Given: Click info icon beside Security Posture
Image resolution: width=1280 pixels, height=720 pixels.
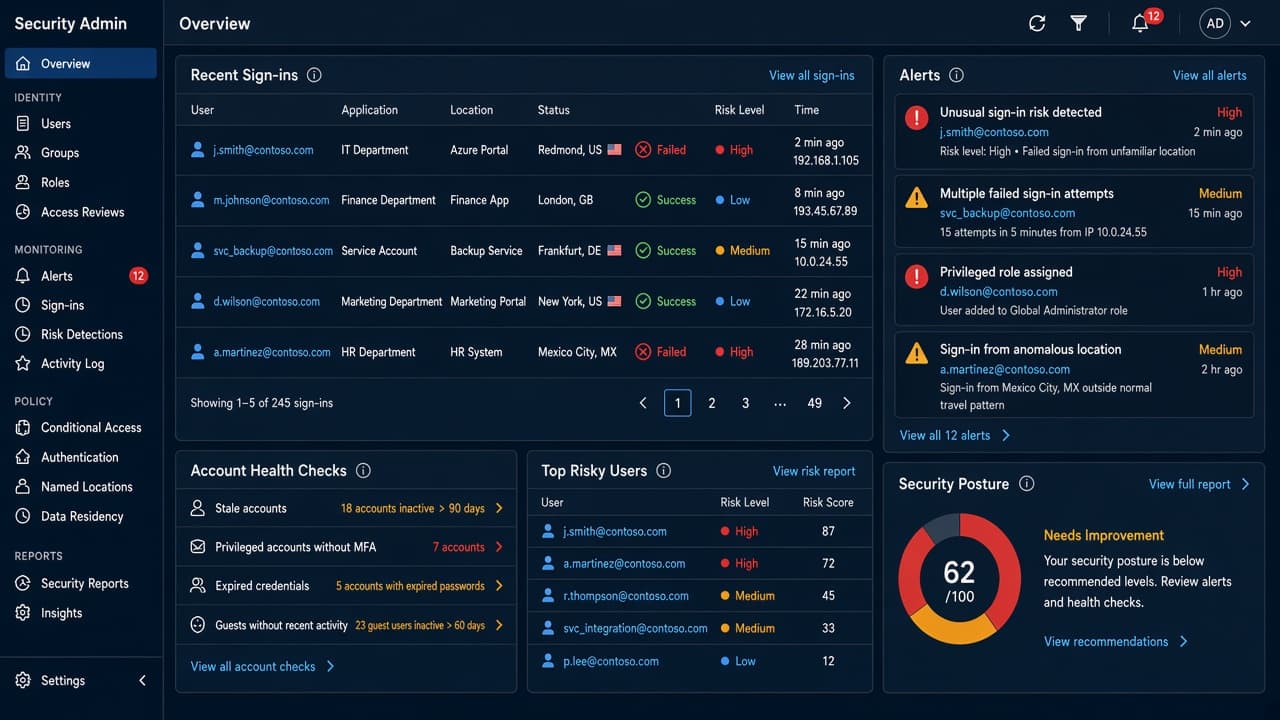Looking at the screenshot, I should (x=1026, y=484).
